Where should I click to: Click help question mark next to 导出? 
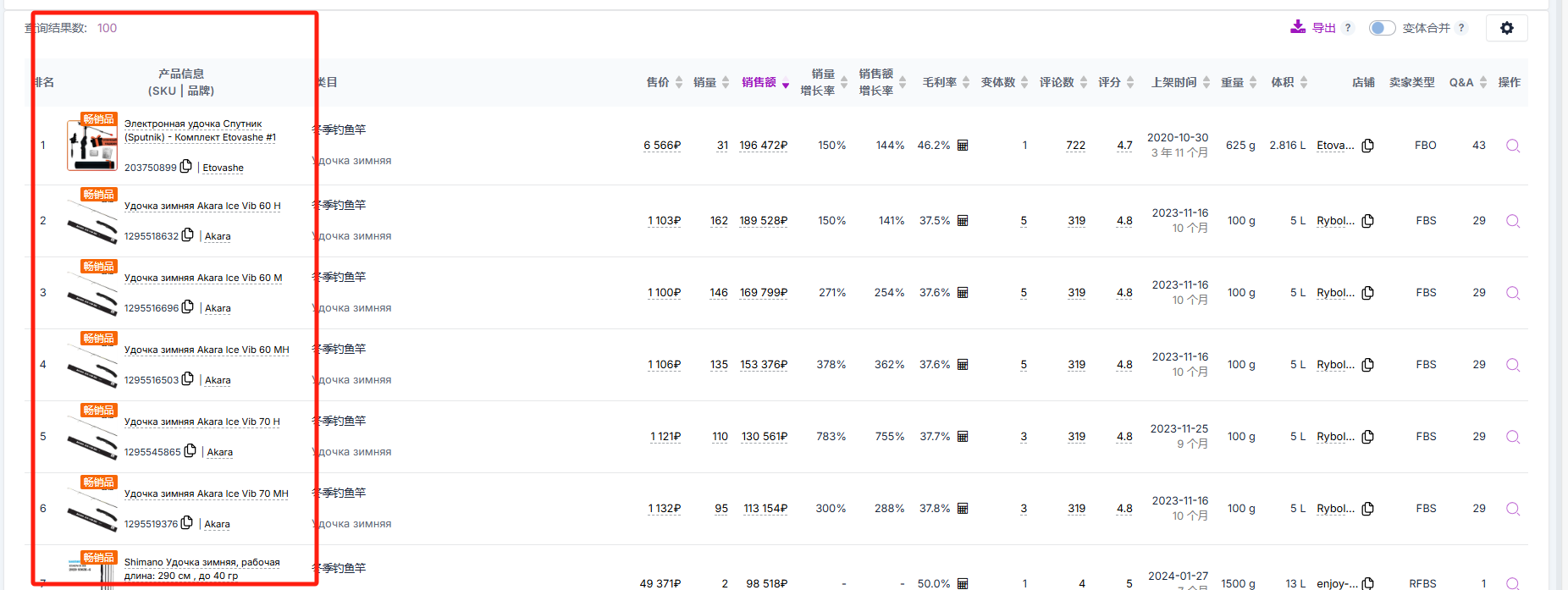[1348, 28]
